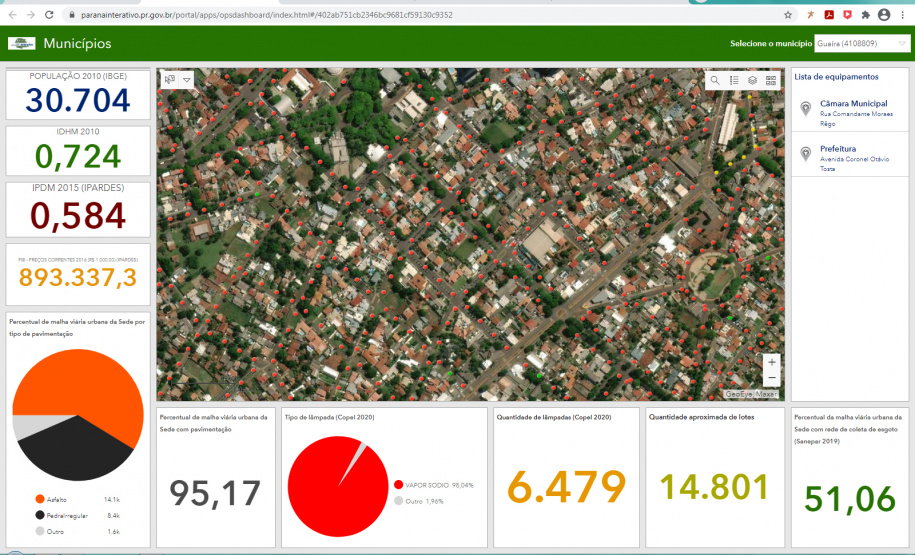
Task: Open the Chrome extensions puzzle menu
Action: coord(865,15)
